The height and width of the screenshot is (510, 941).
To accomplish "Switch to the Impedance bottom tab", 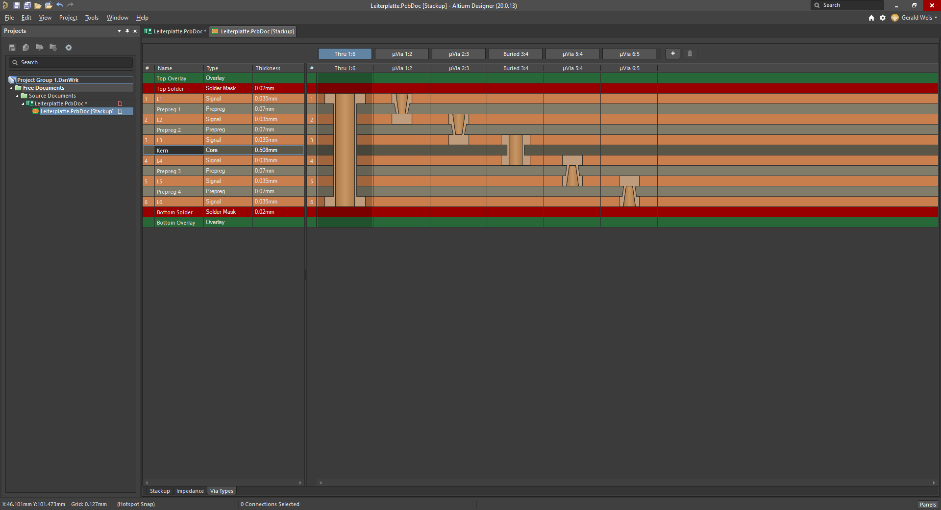I will pyautogui.click(x=190, y=491).
